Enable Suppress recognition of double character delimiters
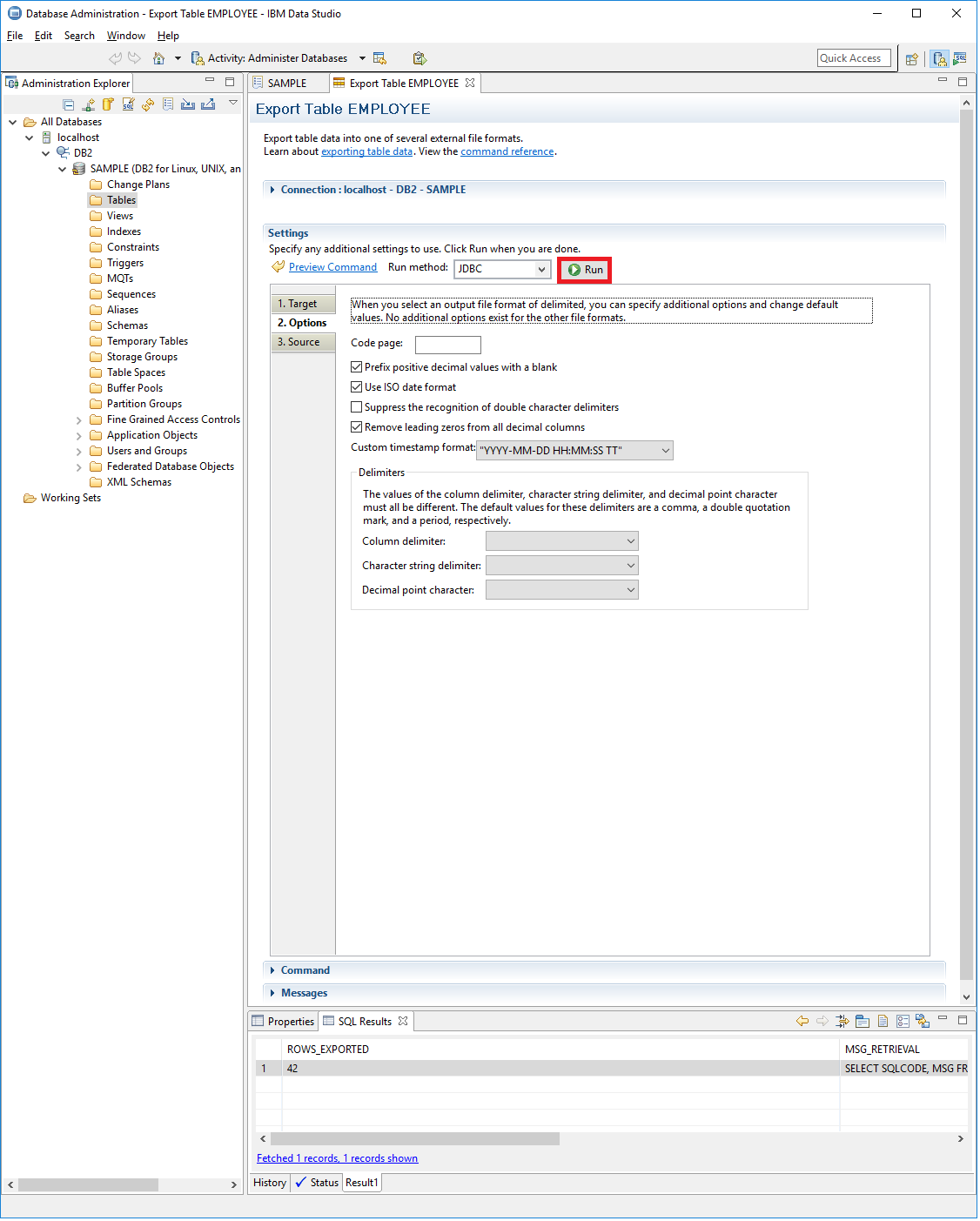Image resolution: width=980 pixels, height=1221 pixels. tap(356, 407)
